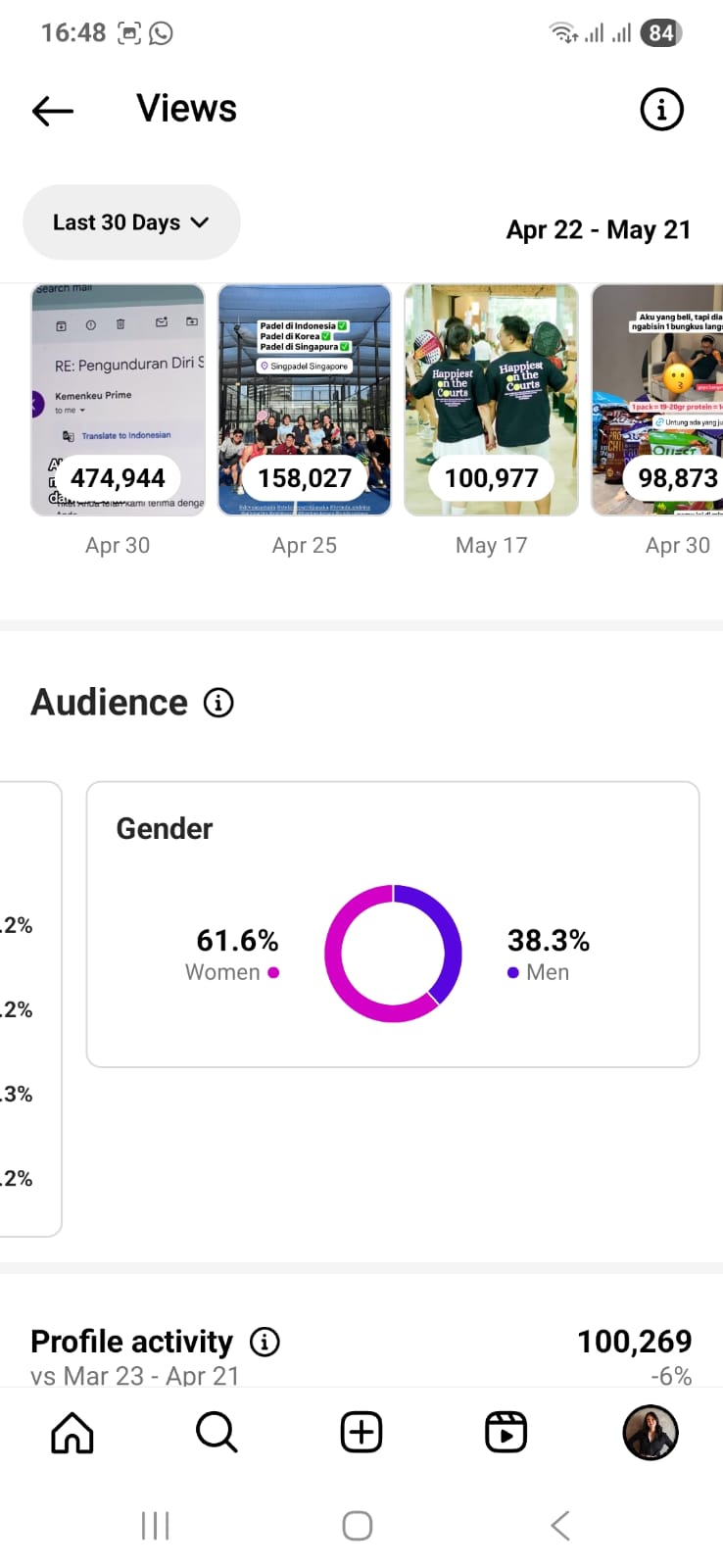This screenshot has height=1568, width=723.
Task: Tap the Apr 22 - May 21 date range
Action: point(599,230)
